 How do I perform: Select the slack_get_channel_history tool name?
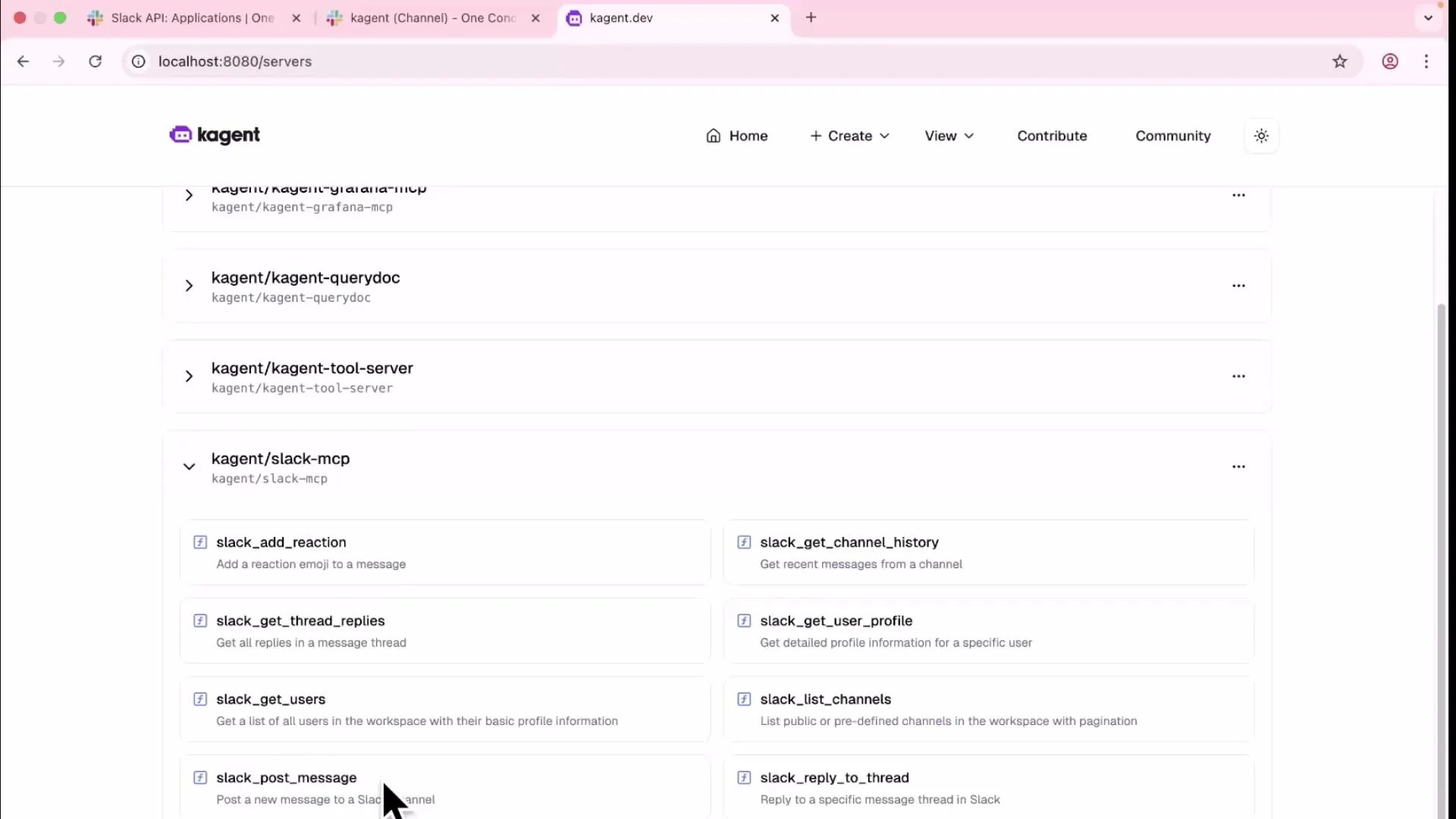click(849, 542)
